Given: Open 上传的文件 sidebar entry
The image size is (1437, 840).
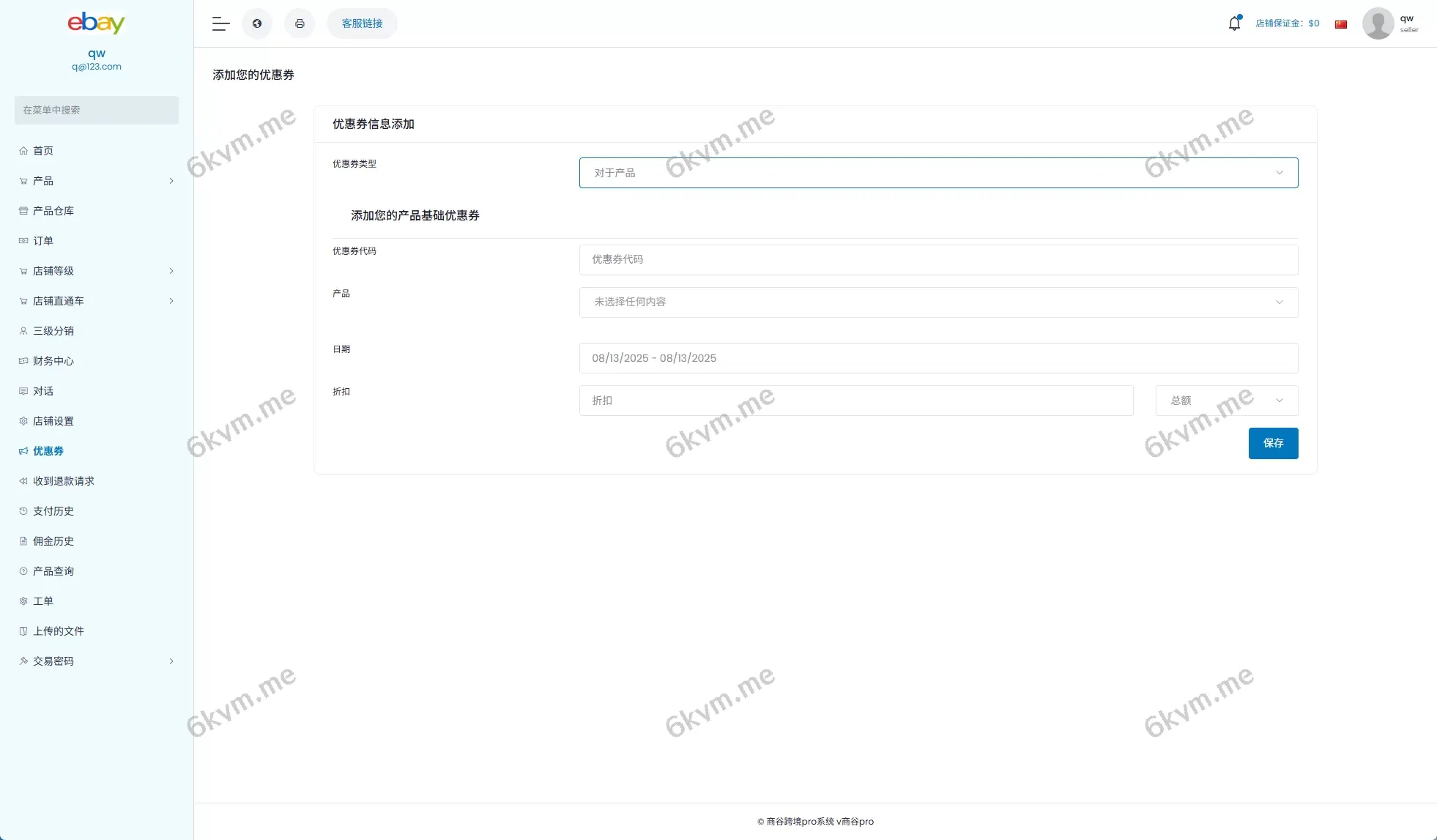Looking at the screenshot, I should pos(59,631).
